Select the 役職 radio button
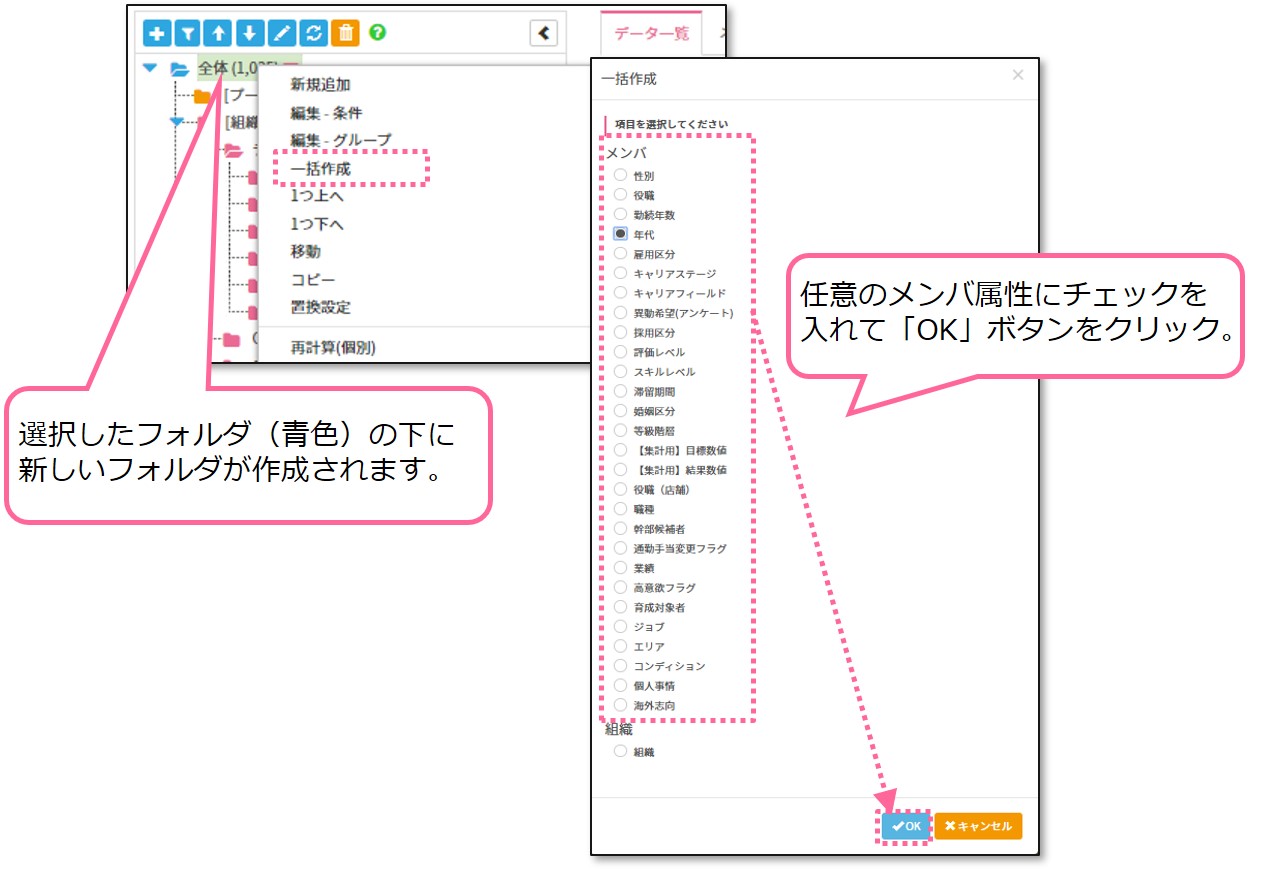 [x=620, y=195]
